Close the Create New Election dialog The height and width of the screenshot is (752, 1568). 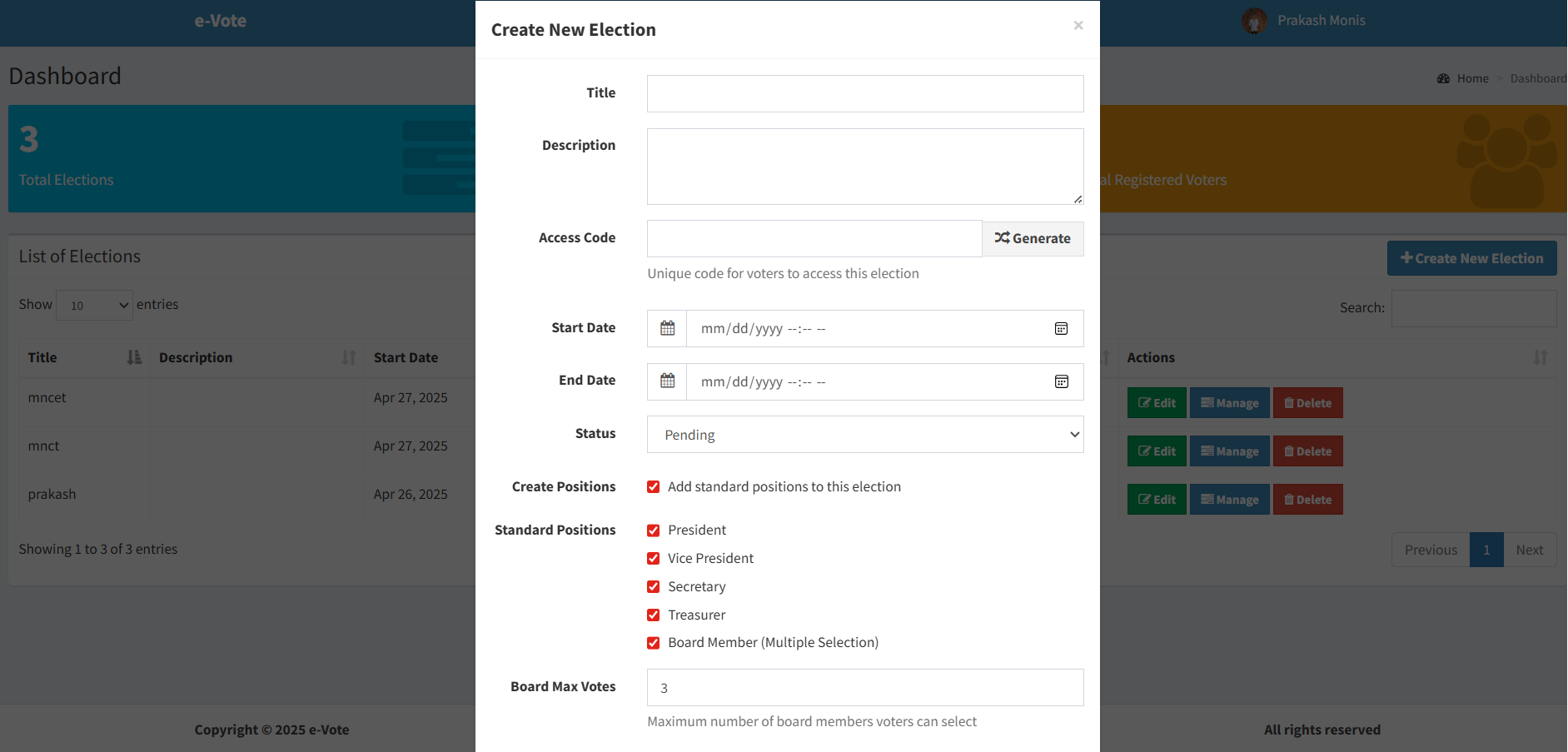click(1078, 26)
